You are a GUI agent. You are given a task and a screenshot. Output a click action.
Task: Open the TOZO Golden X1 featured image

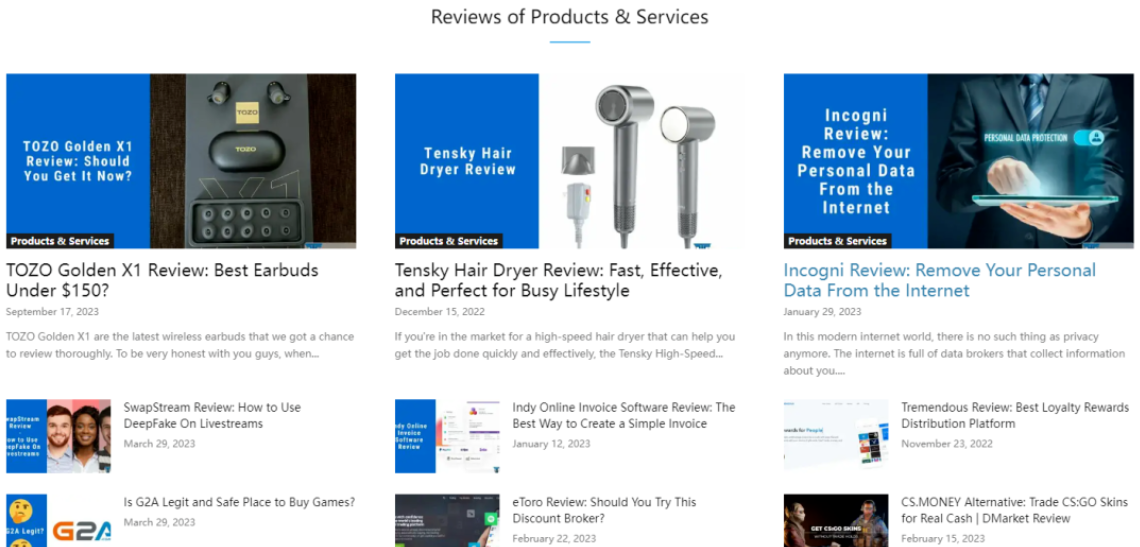tap(181, 161)
